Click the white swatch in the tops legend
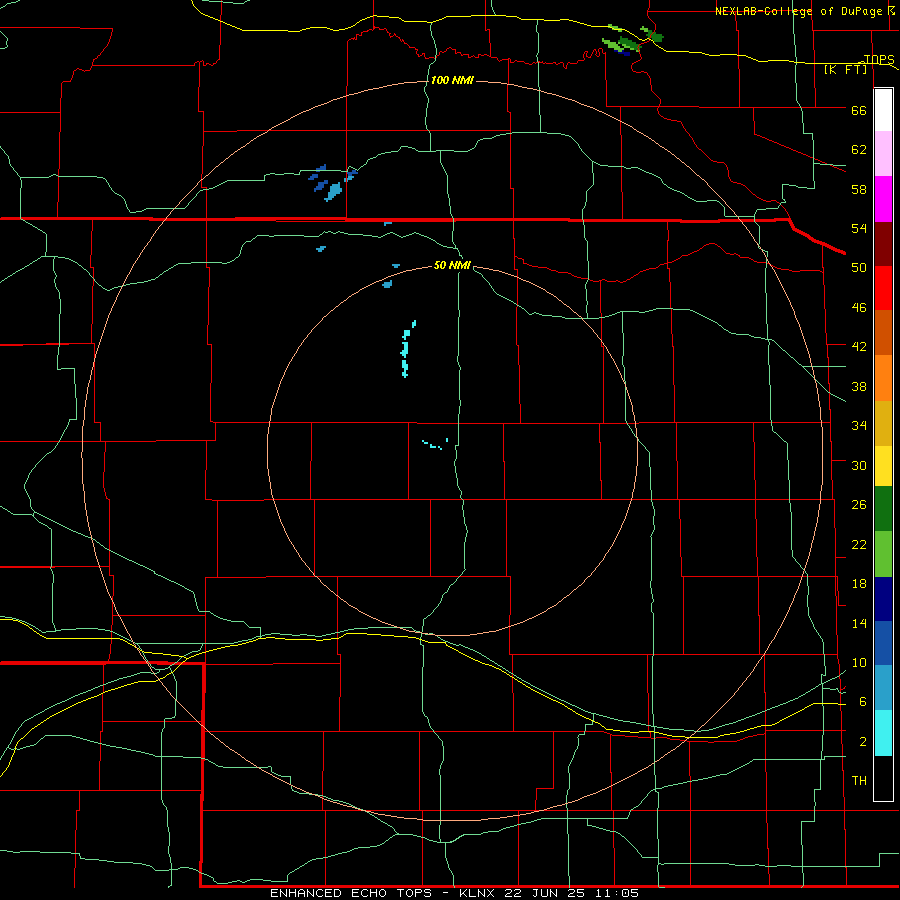This screenshot has width=900, height=900. click(883, 110)
